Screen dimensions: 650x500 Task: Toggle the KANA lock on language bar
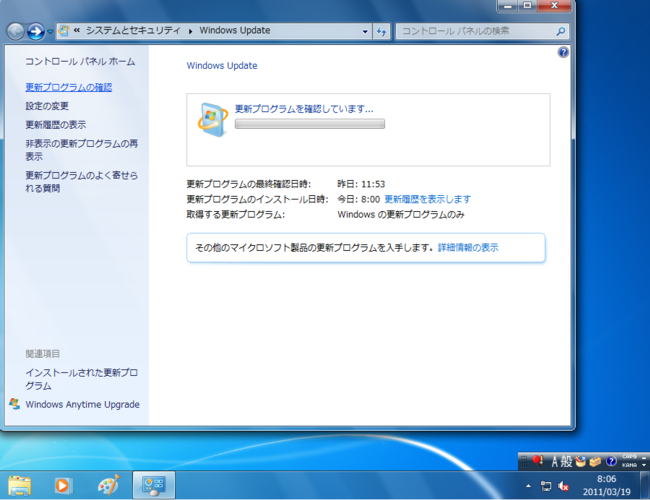click(629, 465)
